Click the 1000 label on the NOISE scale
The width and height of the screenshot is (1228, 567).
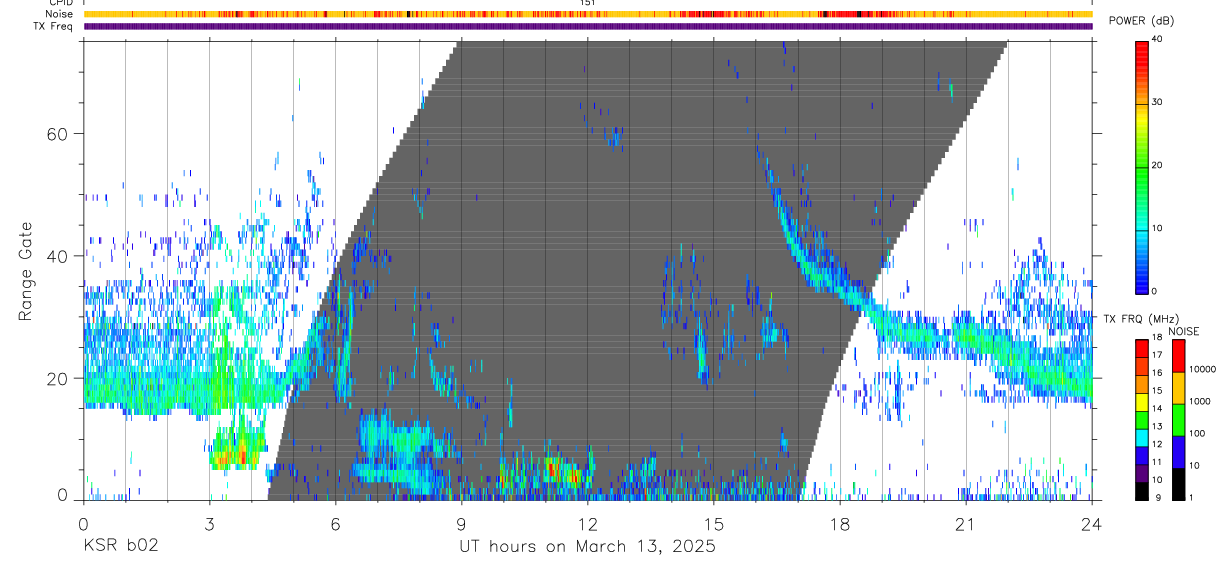1200,401
